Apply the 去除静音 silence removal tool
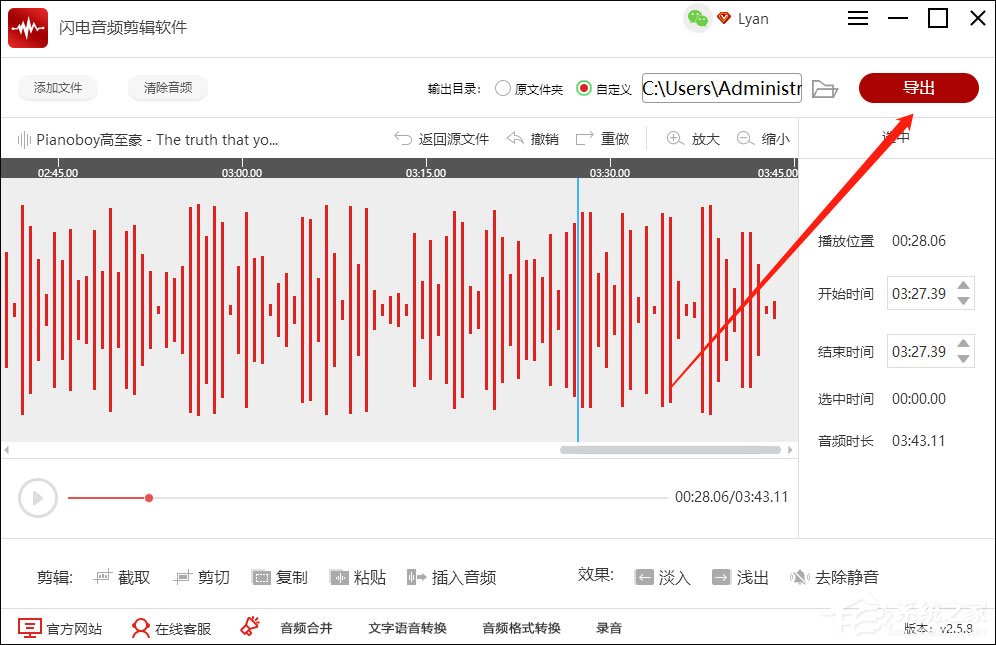Screen dimensions: 996x645 click(838, 577)
